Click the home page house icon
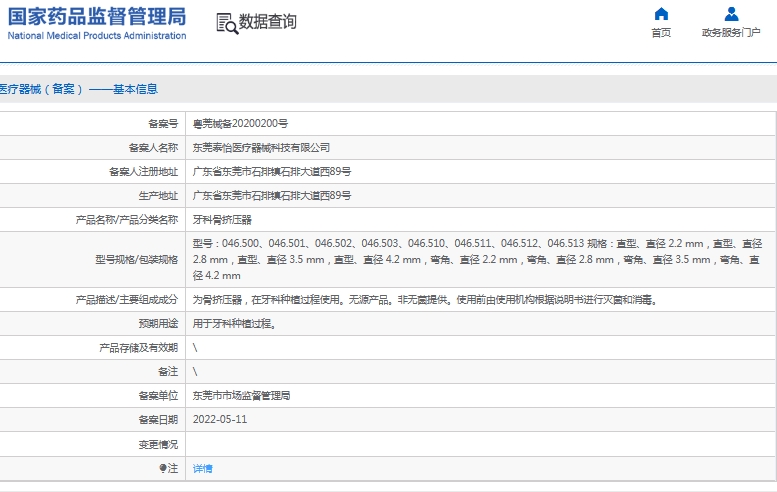This screenshot has height=492, width=777. point(661,14)
